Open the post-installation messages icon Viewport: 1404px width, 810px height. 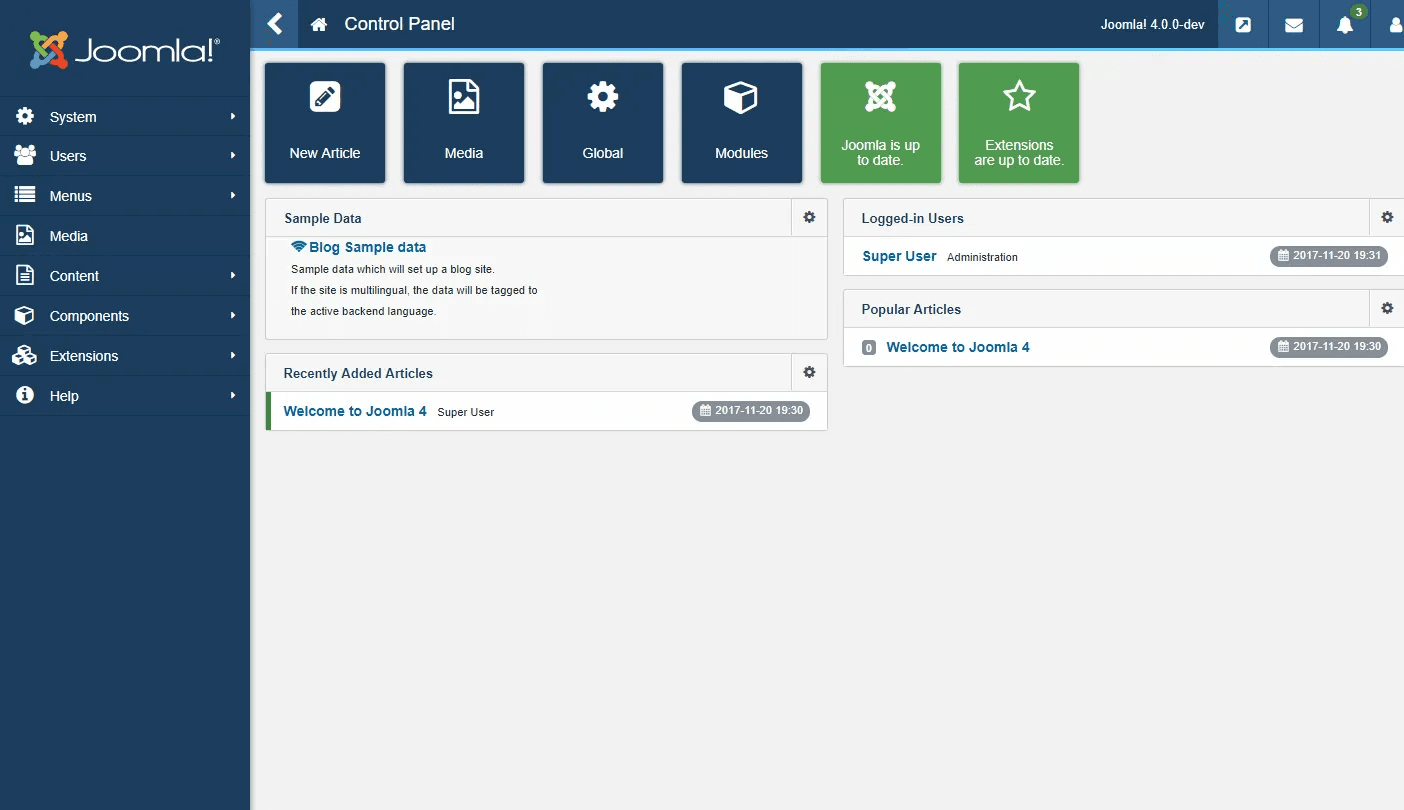coord(1242,24)
